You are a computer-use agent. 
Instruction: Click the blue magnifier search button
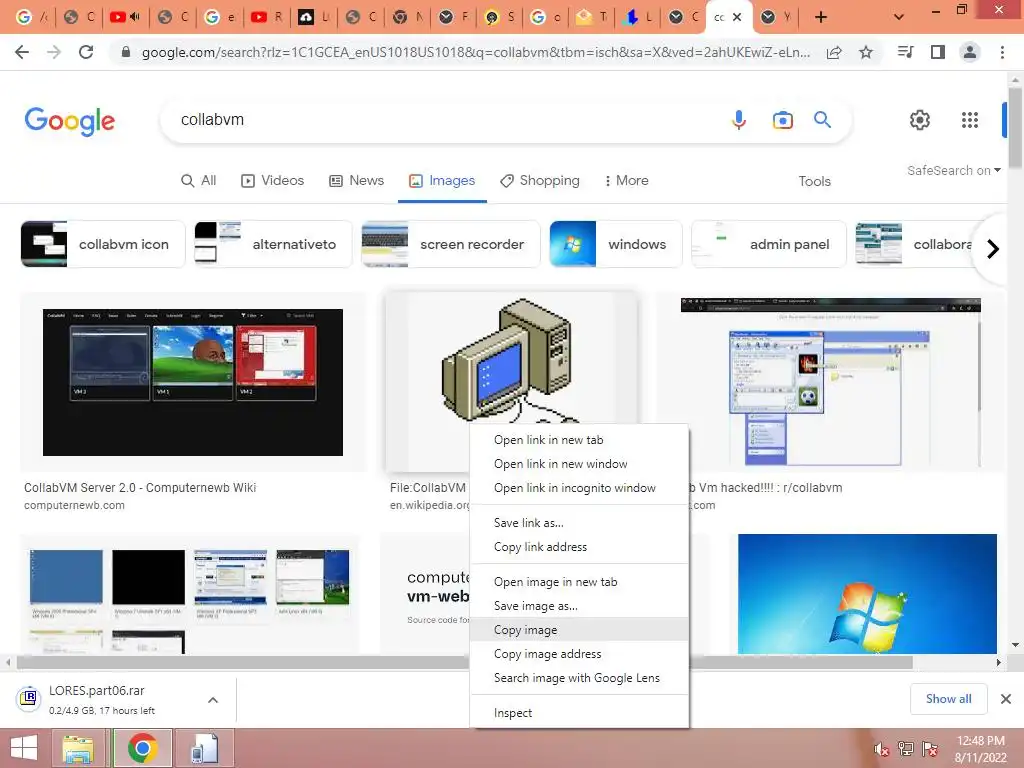click(x=822, y=120)
